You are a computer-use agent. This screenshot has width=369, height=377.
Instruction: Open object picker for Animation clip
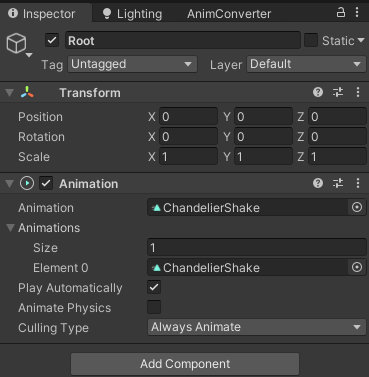pos(357,208)
